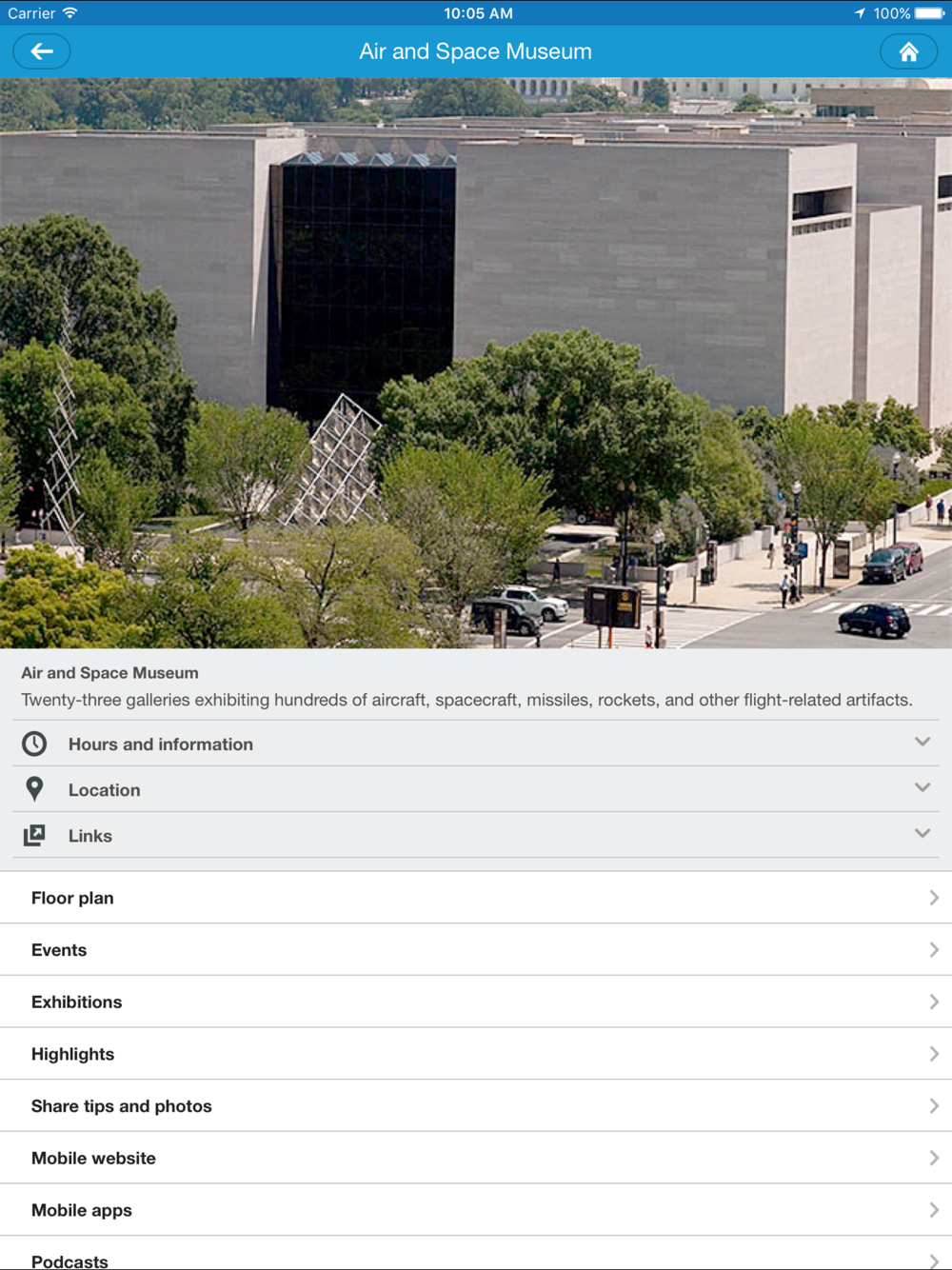Tap the location services arrow icon
This screenshot has width=952, height=1270.
click(x=860, y=13)
